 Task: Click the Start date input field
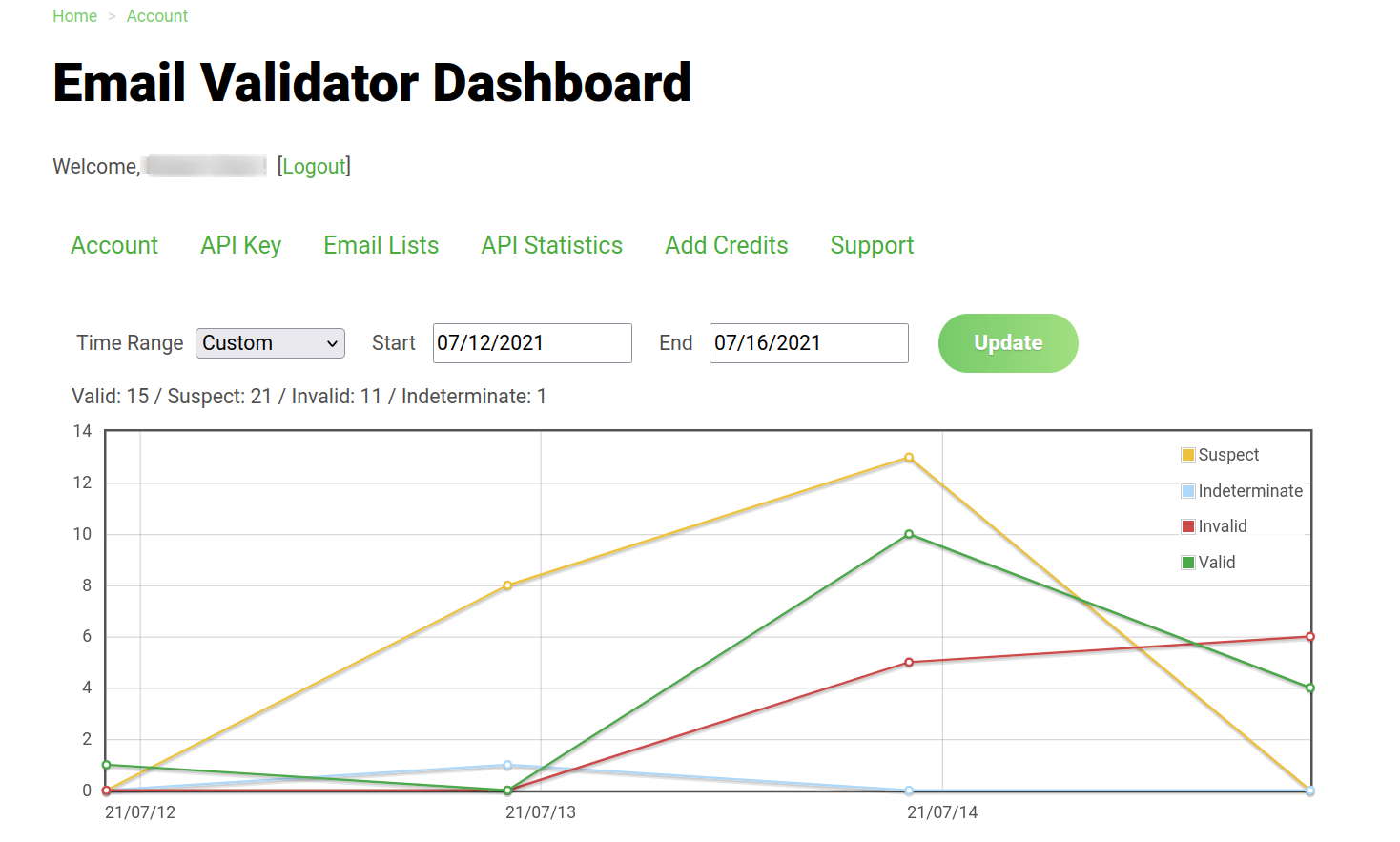531,343
